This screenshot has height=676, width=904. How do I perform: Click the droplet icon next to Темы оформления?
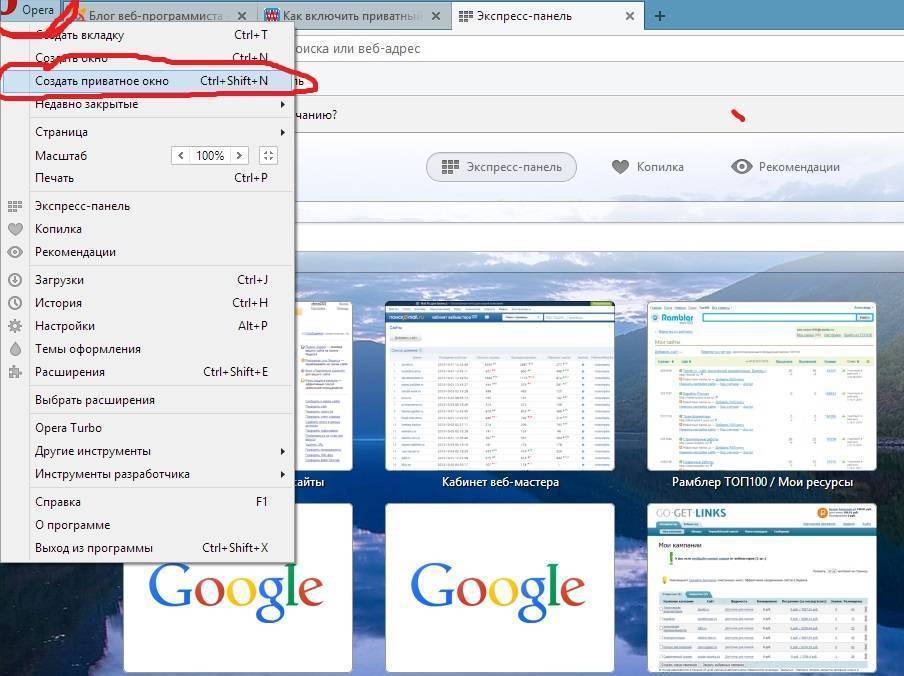click(15, 349)
